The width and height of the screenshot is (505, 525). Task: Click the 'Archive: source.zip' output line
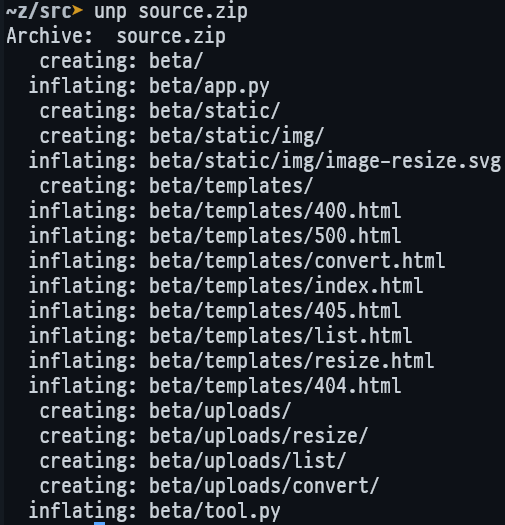click(x=116, y=36)
